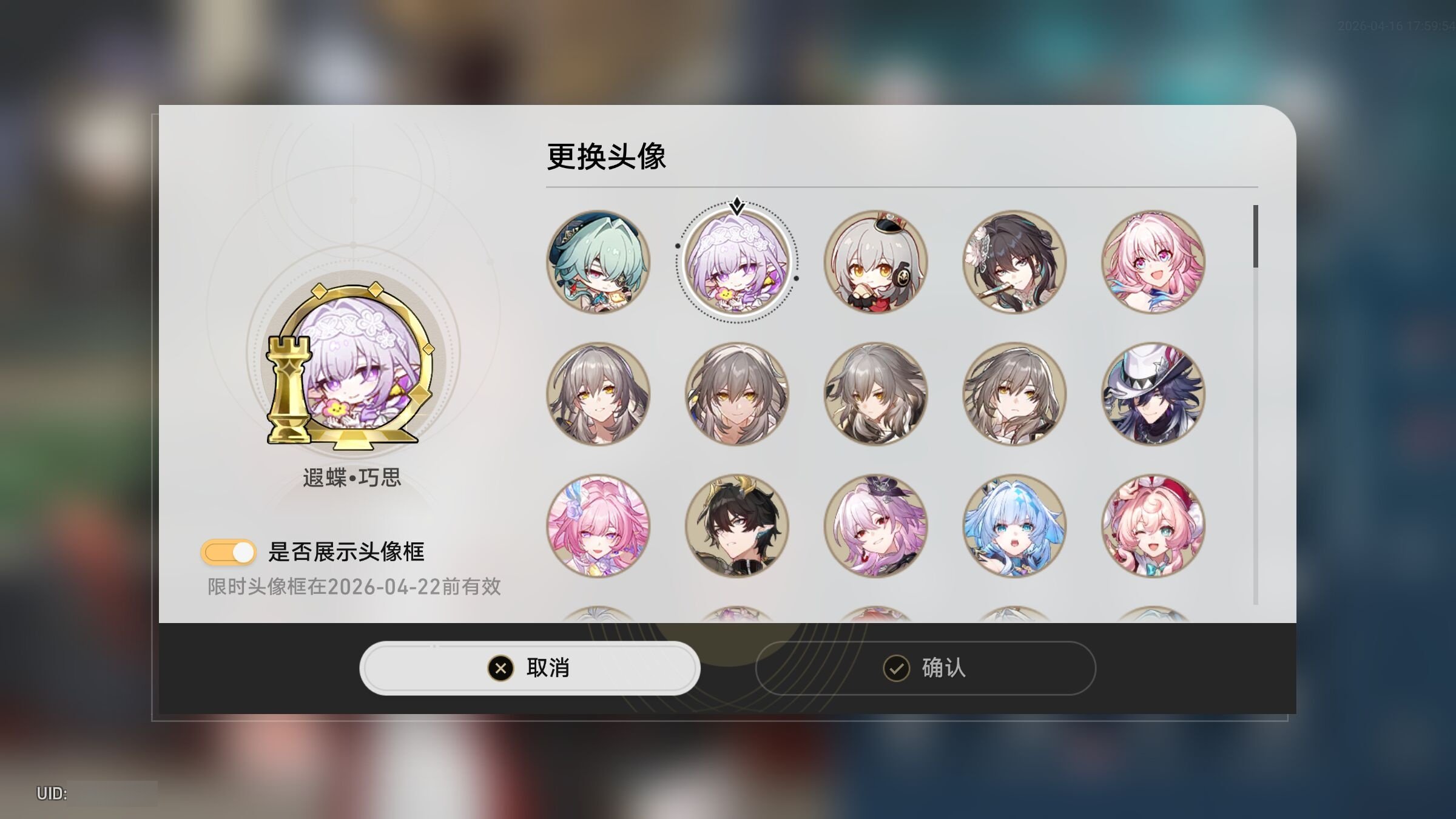Select the pink-haired girl with blue flower in row three

coord(598,525)
